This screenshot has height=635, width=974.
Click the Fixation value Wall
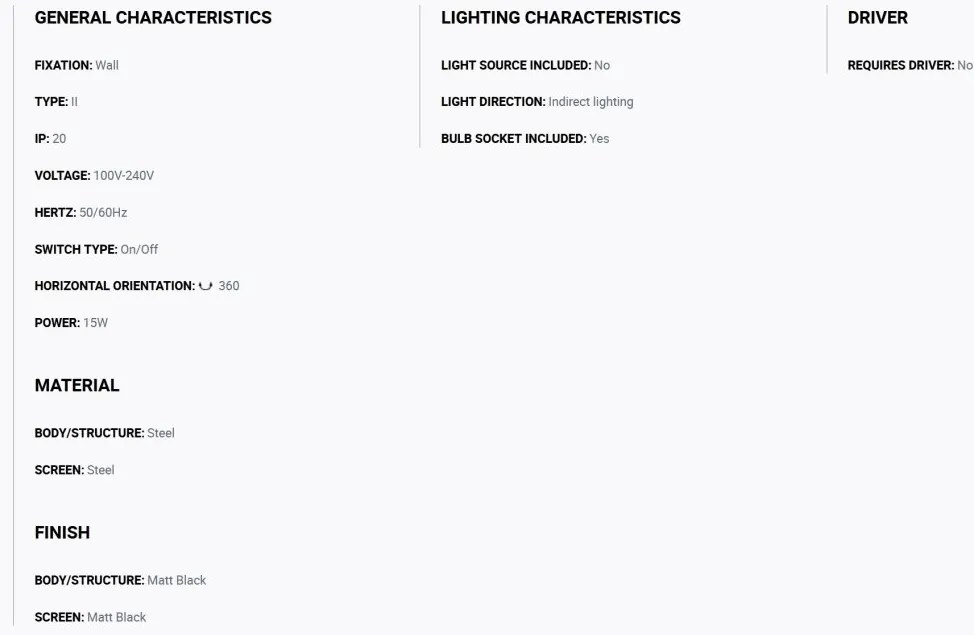[x=107, y=65]
